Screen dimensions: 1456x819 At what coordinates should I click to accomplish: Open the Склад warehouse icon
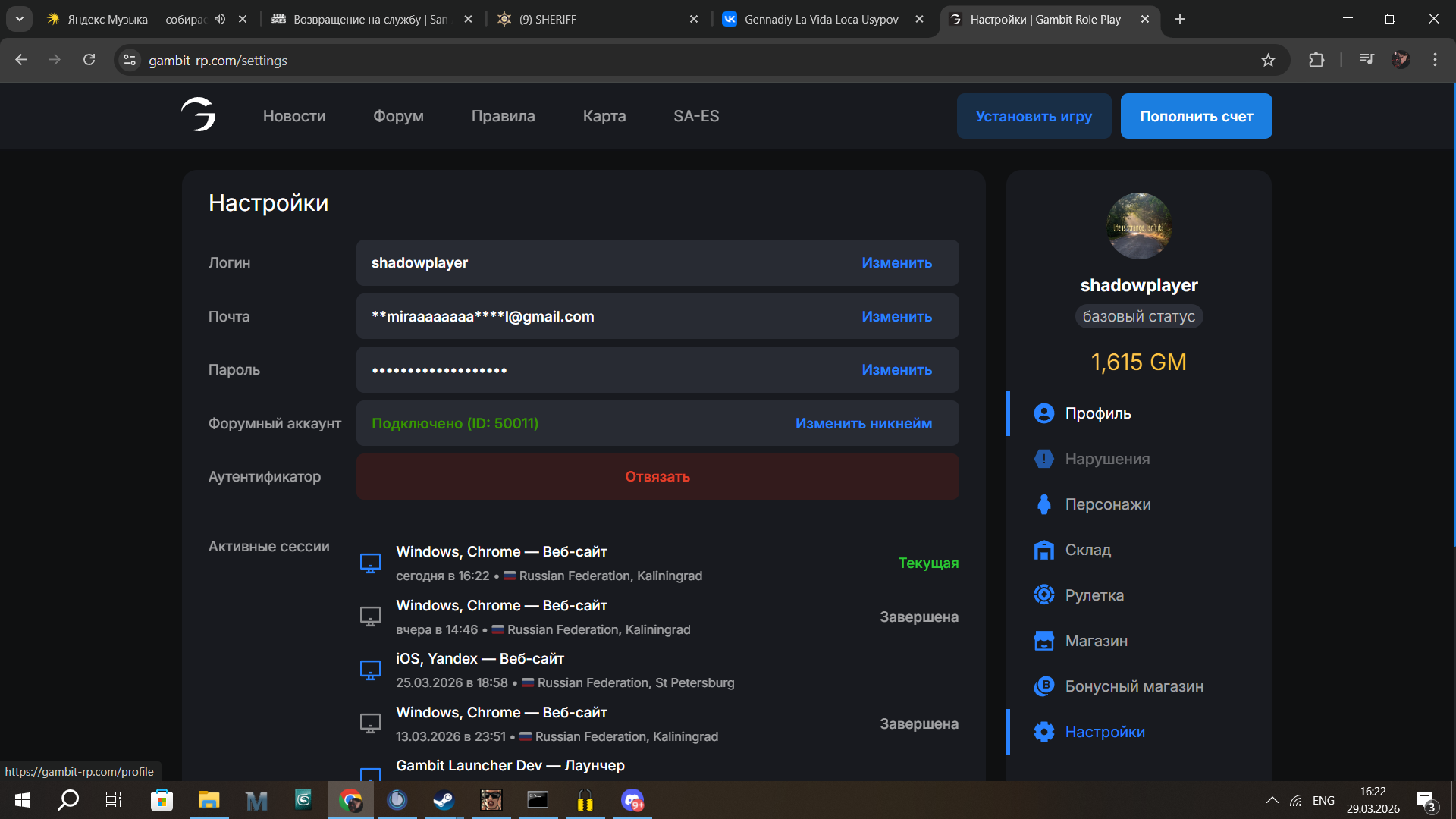coord(1044,550)
